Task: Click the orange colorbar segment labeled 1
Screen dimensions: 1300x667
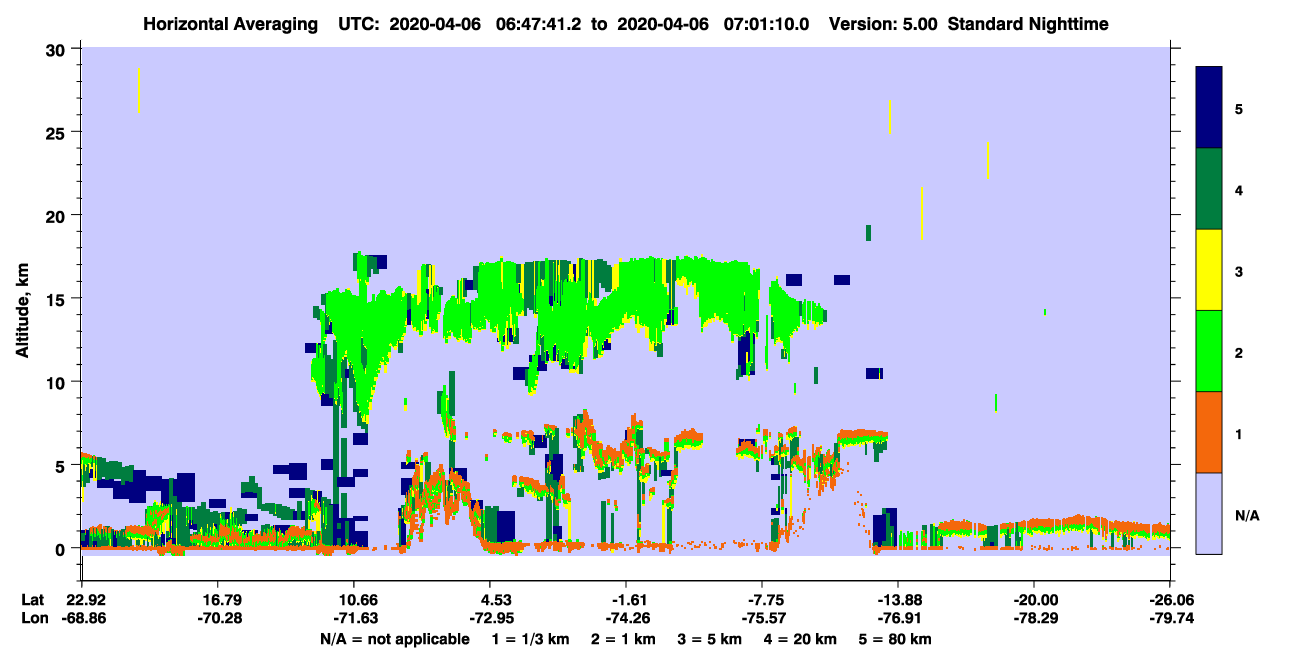Action: pos(1209,432)
